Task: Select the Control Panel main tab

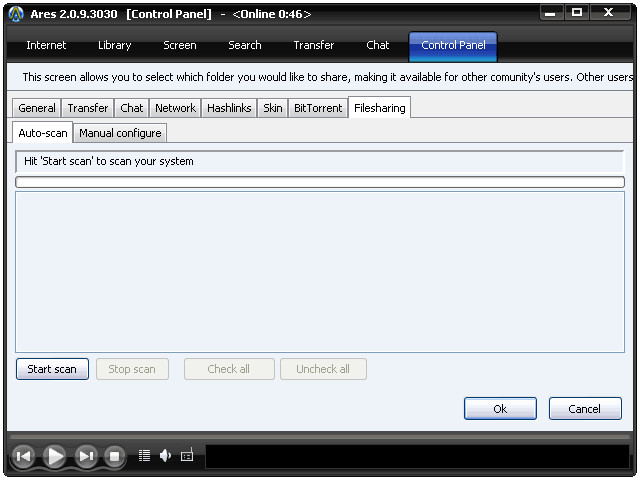Action: pos(453,47)
